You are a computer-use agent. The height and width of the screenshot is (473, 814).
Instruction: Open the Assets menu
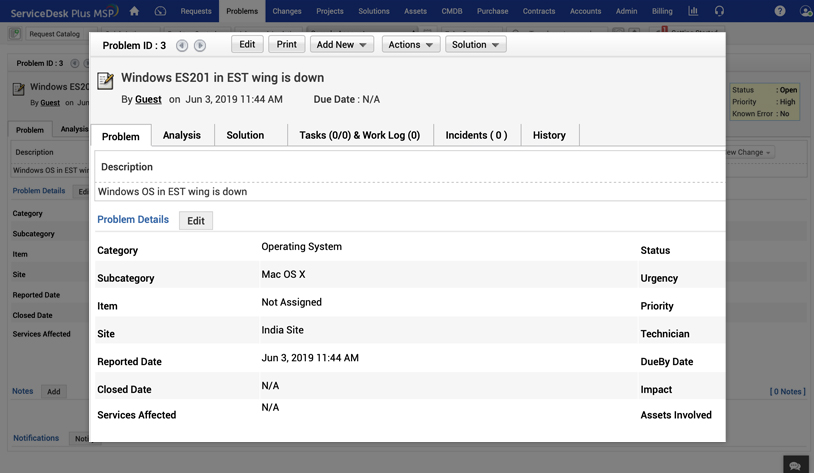pyautogui.click(x=415, y=11)
